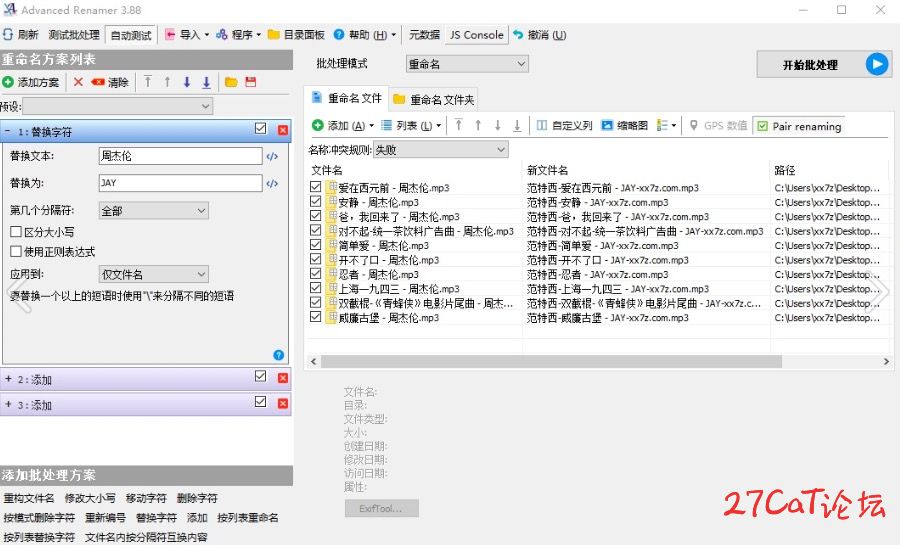The image size is (901, 545).
Task: Uncheck the file 安静 - 周杰伦.mp3
Action: pos(315,201)
